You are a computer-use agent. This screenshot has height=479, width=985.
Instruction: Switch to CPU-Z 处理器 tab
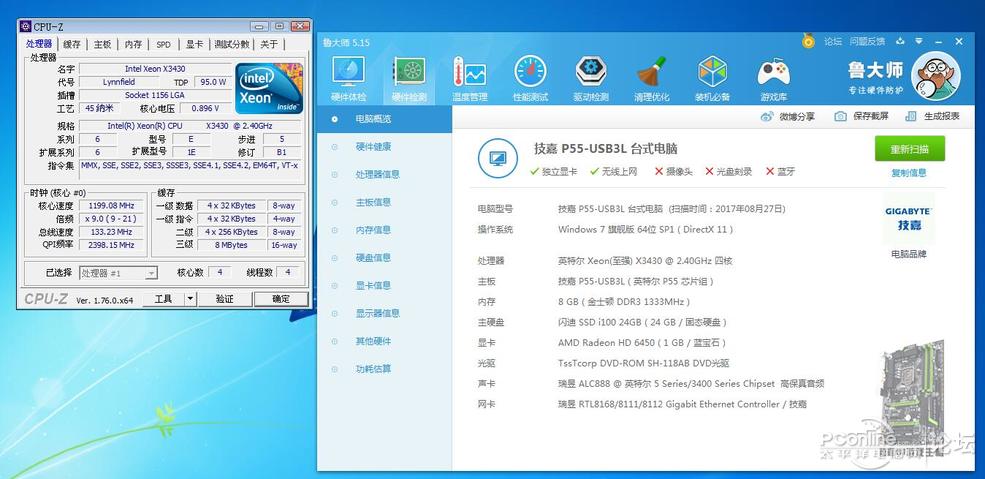point(40,44)
